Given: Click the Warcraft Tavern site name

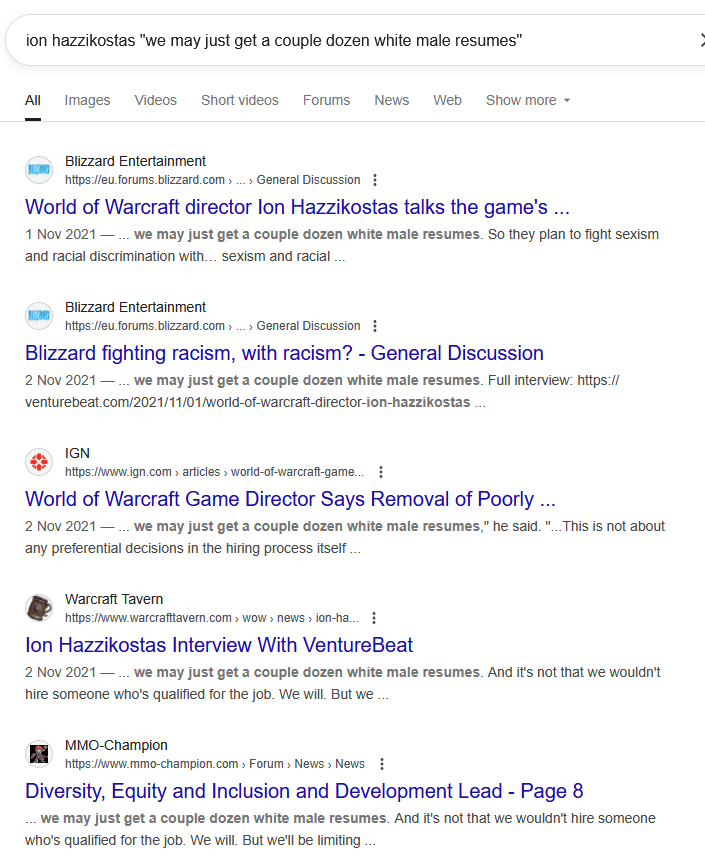Looking at the screenshot, I should click(x=114, y=599).
